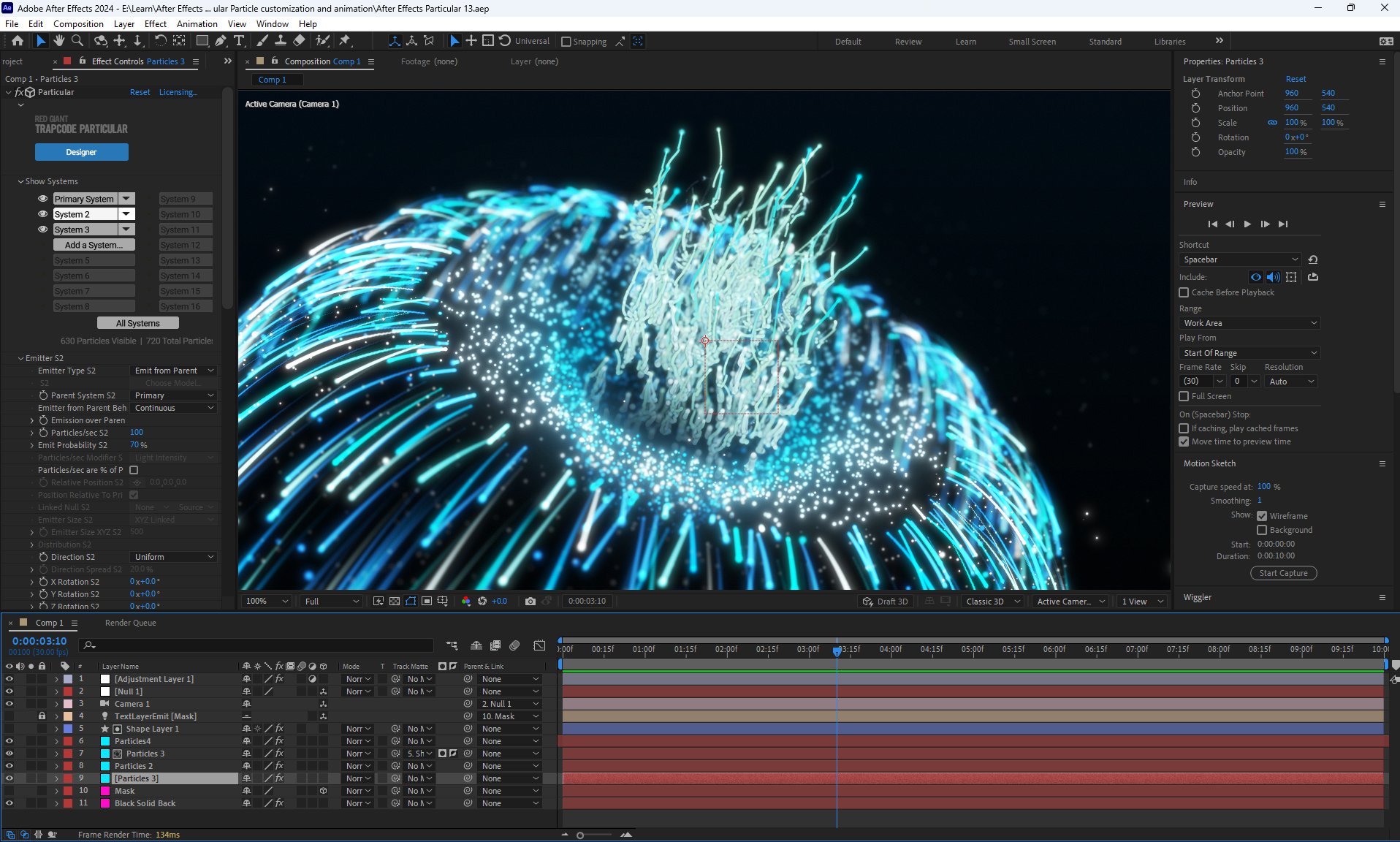The image size is (1400, 842).
Task: Click the 05:00f mark on time ruler
Action: 972,649
